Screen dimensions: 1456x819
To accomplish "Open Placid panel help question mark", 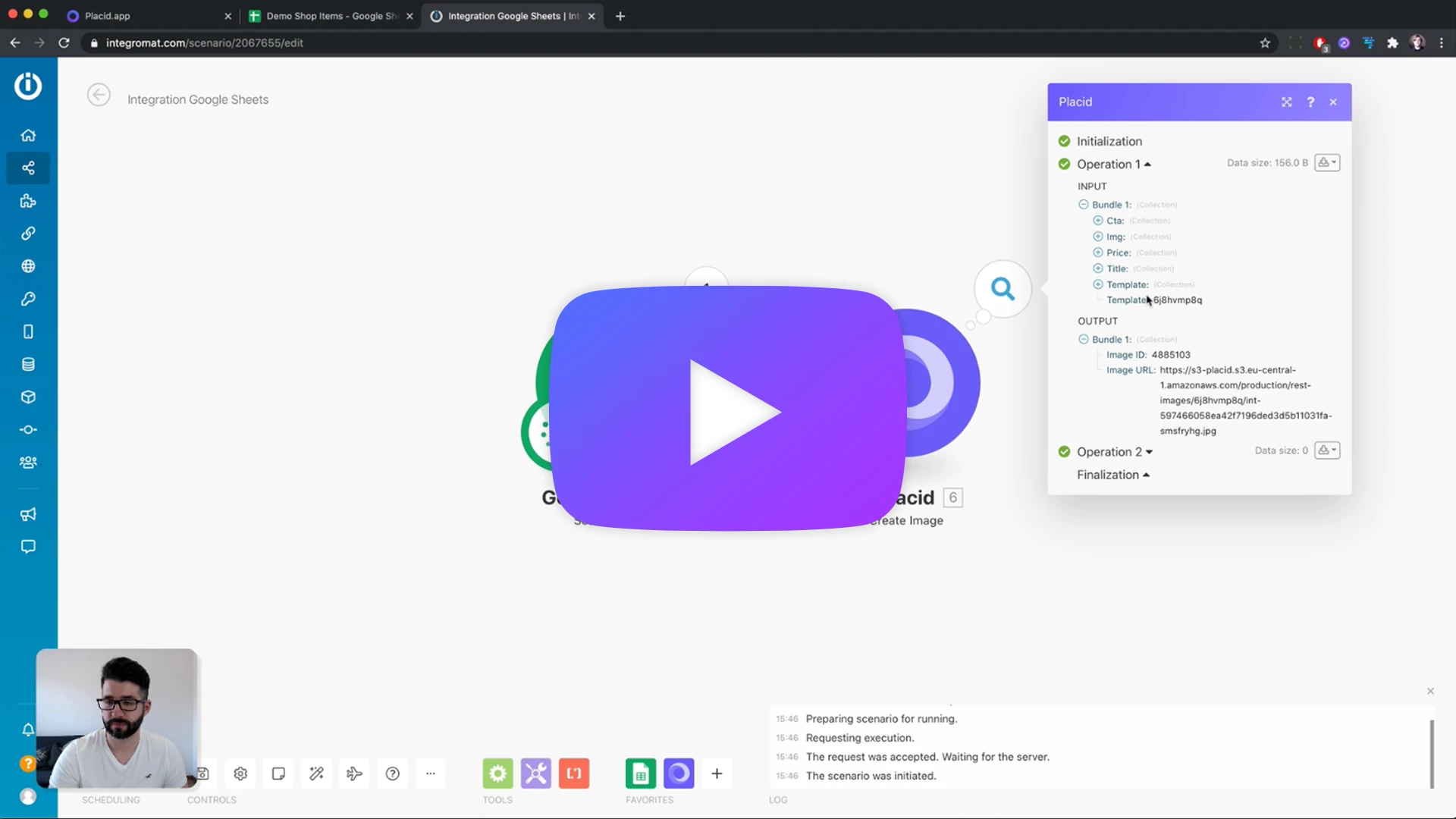I will click(1310, 102).
